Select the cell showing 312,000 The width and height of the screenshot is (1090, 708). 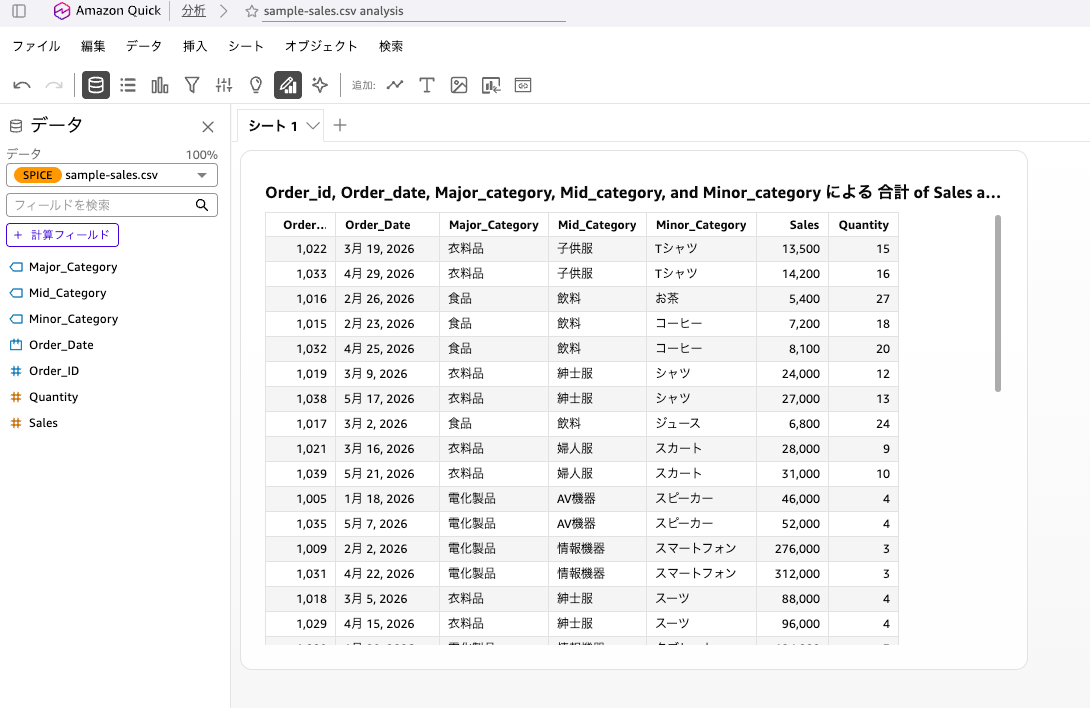pos(792,574)
